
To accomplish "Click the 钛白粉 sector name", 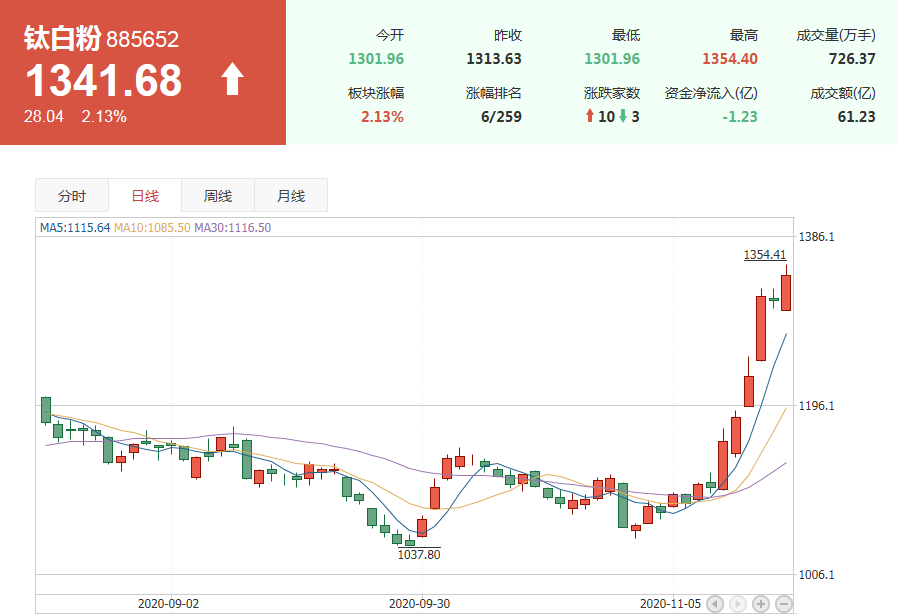I will (62, 38).
